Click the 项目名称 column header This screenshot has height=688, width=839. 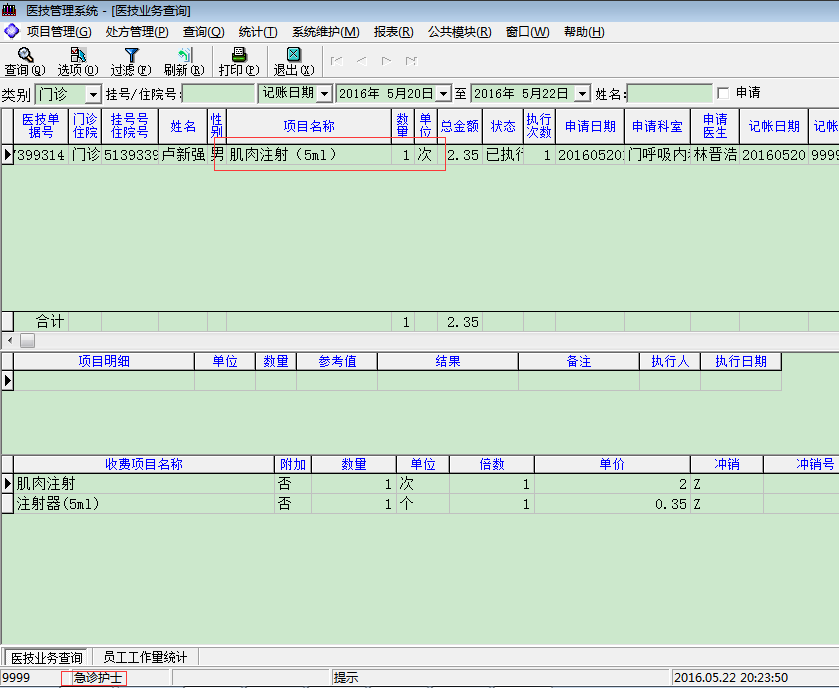tap(309, 127)
